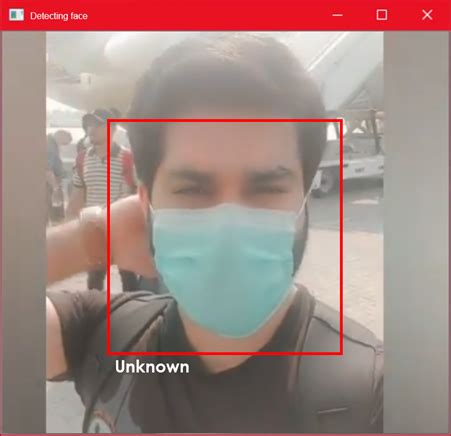Click the bottom edge of the red detection box
The height and width of the screenshot is (436, 451).
[225, 353]
